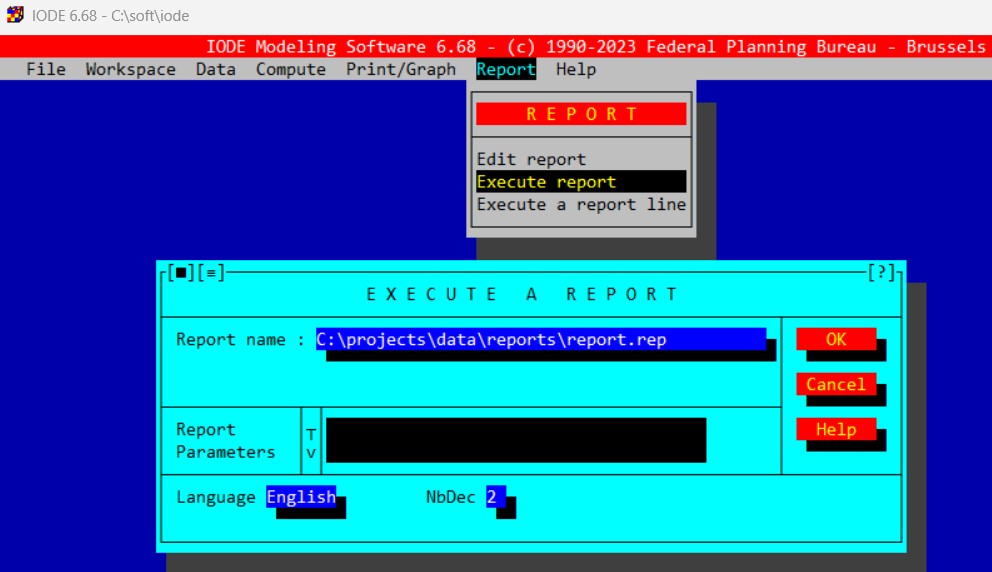Screen dimensions: 992x572
Task: Open the Compute menu
Action: [x=291, y=70]
